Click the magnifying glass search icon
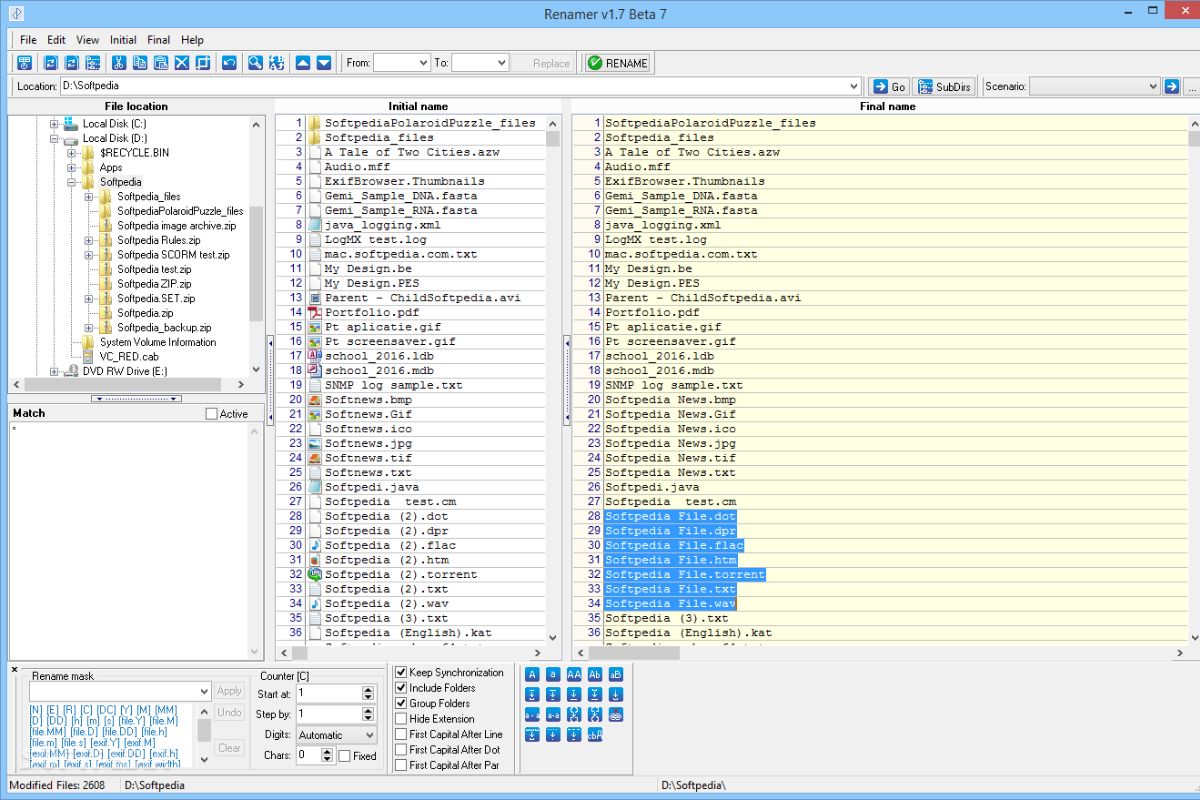 coord(255,63)
